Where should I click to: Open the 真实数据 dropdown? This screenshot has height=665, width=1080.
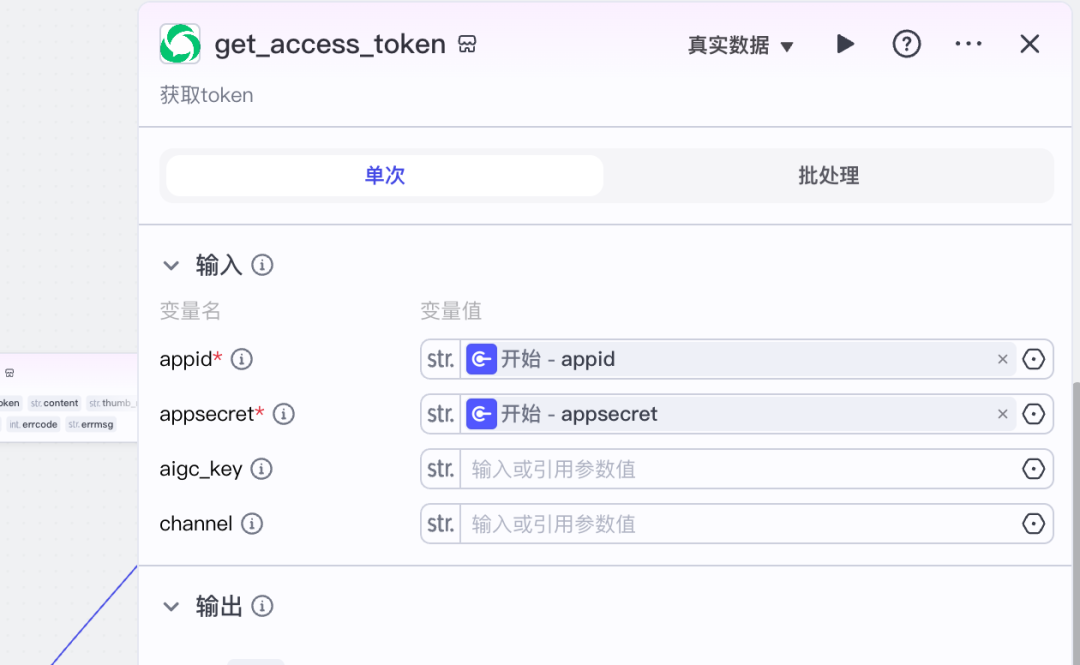click(x=740, y=45)
